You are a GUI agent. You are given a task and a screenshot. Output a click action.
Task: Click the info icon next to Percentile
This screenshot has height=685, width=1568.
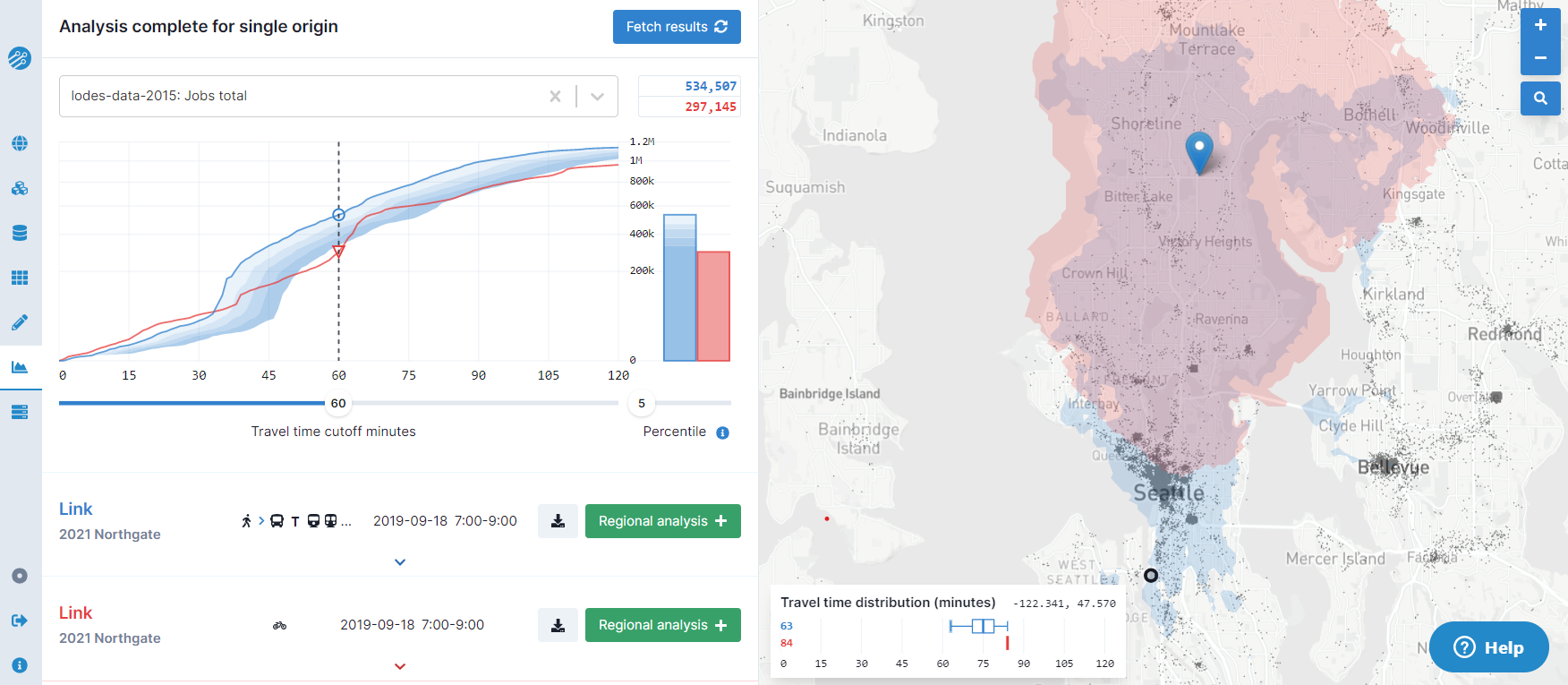coord(723,433)
